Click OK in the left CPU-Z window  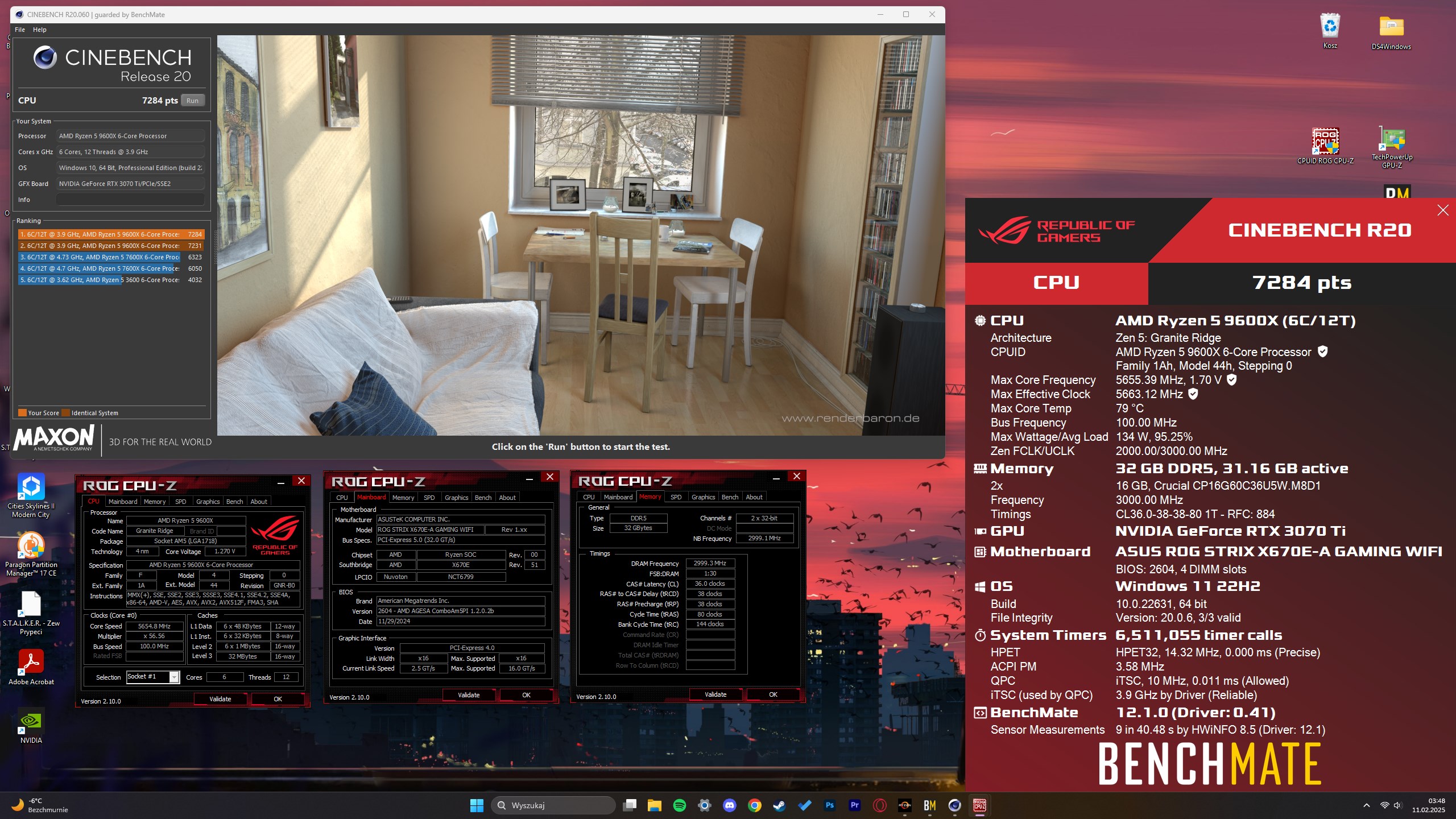click(x=278, y=699)
